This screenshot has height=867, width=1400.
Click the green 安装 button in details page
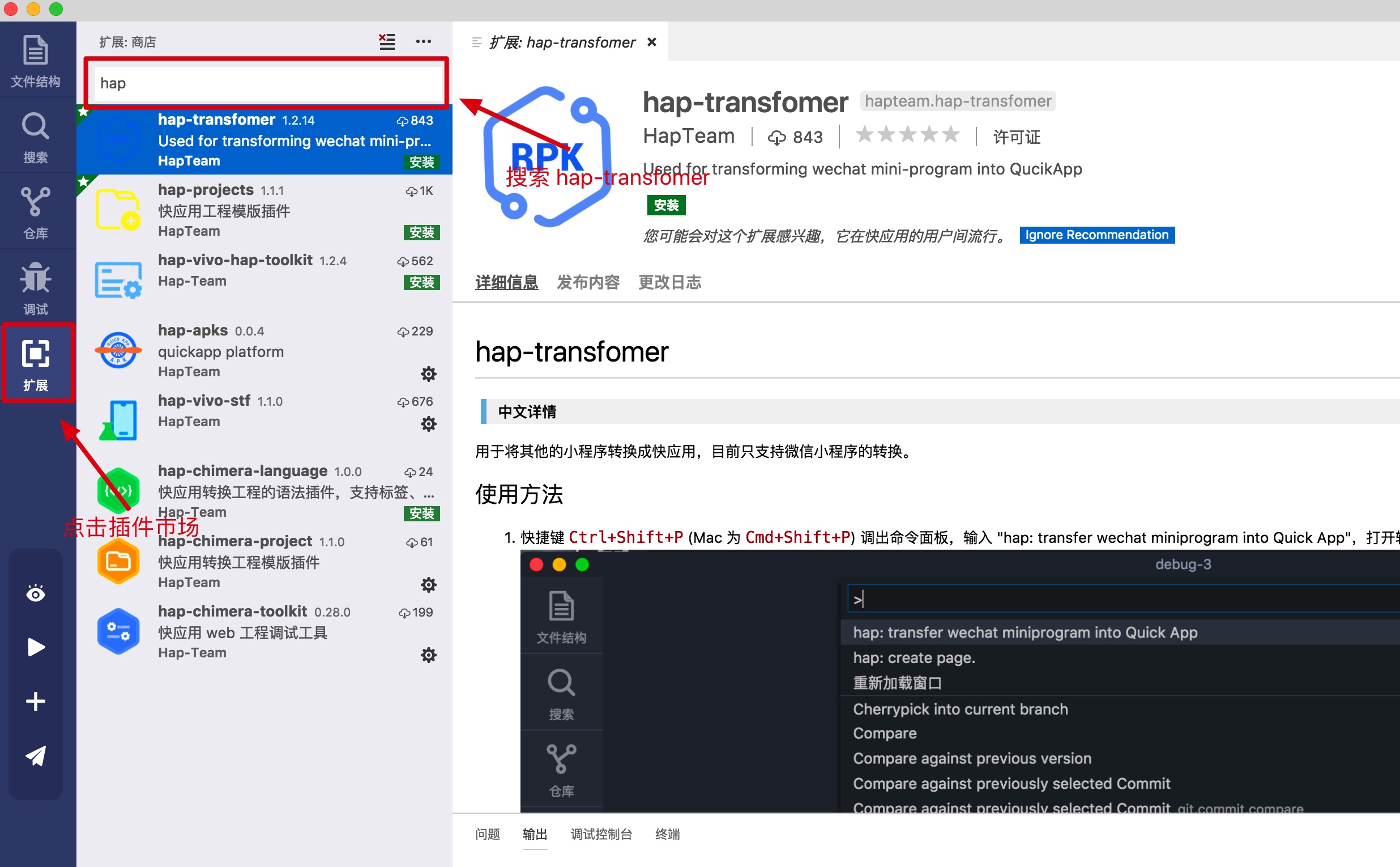click(x=666, y=205)
